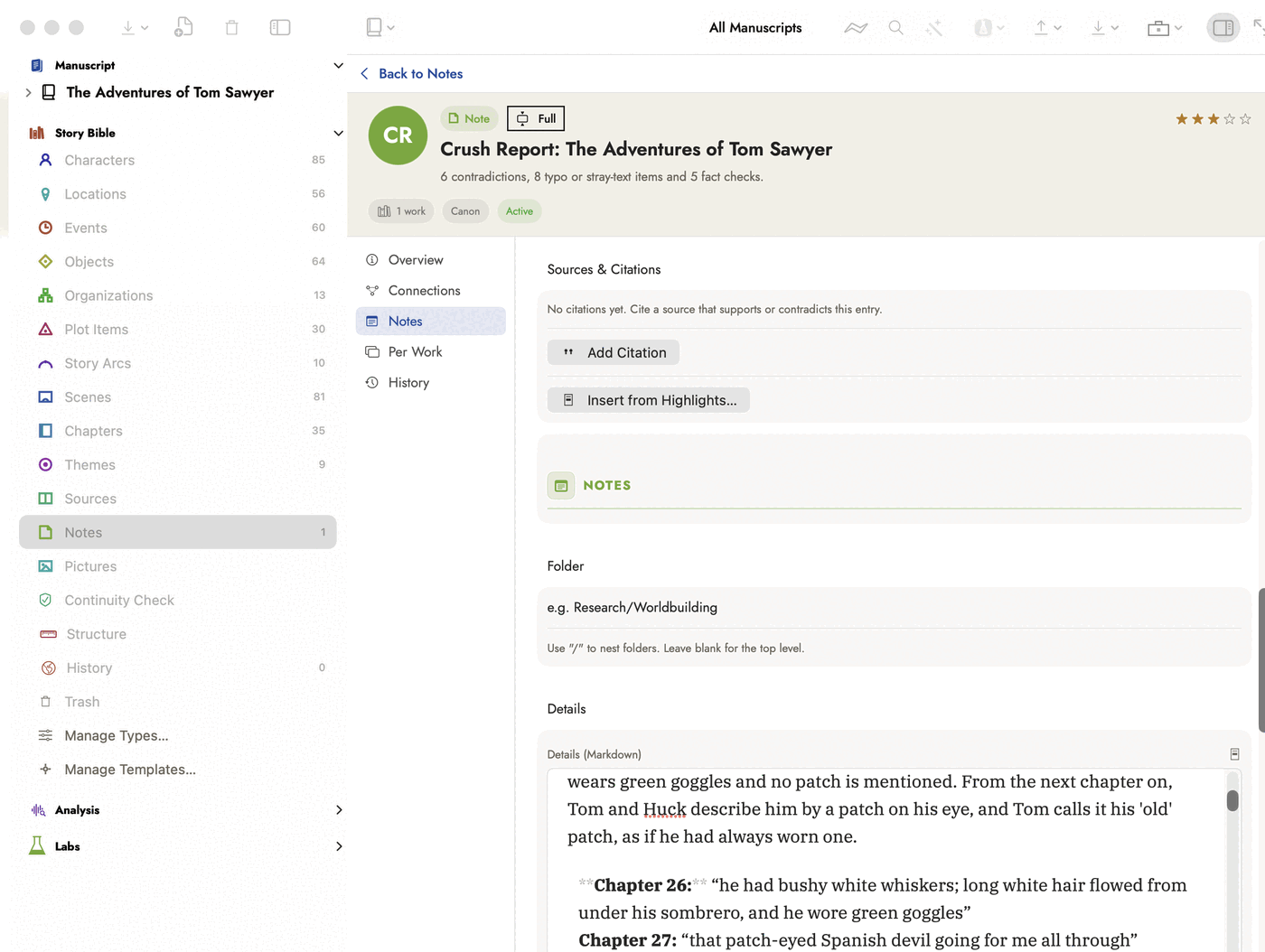Expand The Adventures of Tom Sawyer tree
This screenshot has width=1265, height=952.
[29, 92]
